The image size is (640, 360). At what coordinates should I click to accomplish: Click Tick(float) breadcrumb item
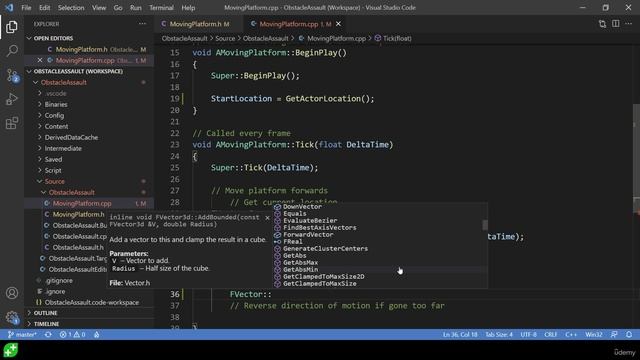[x=393, y=38]
